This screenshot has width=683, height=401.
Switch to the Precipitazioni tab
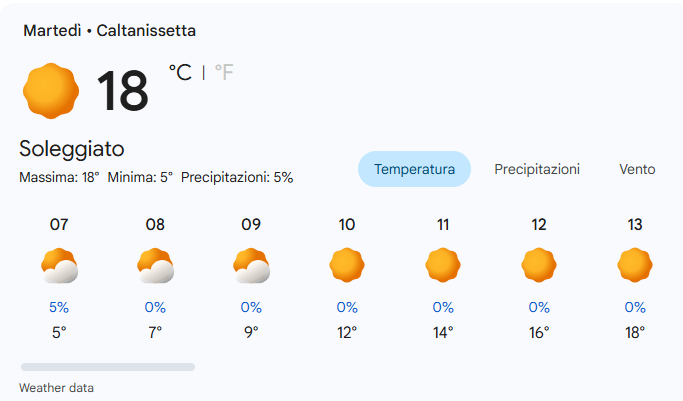(x=537, y=170)
